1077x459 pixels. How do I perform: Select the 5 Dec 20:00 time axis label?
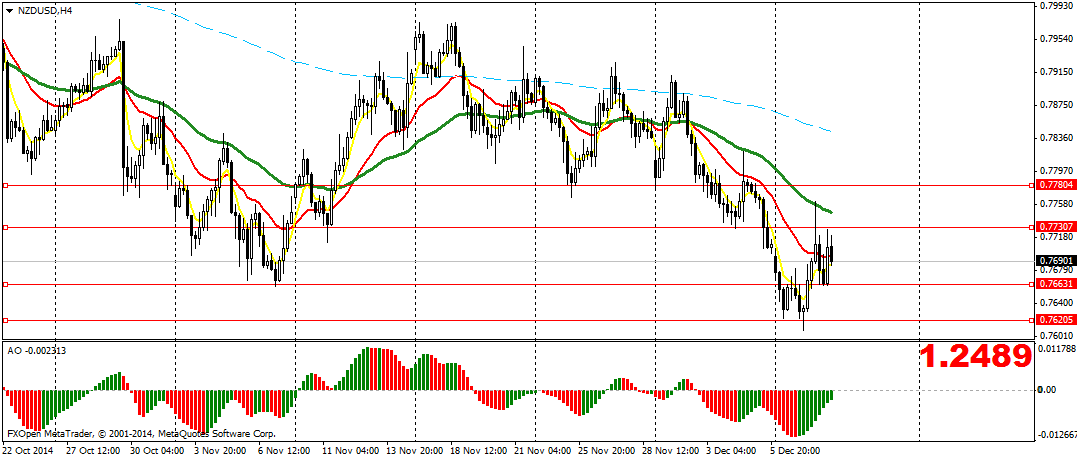(x=795, y=450)
